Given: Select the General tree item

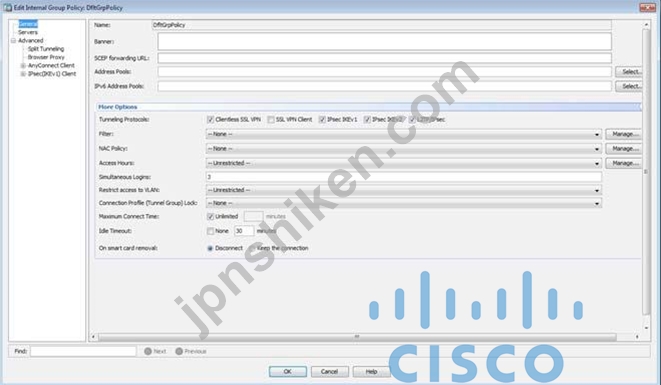Looking at the screenshot, I should pos(28,24).
